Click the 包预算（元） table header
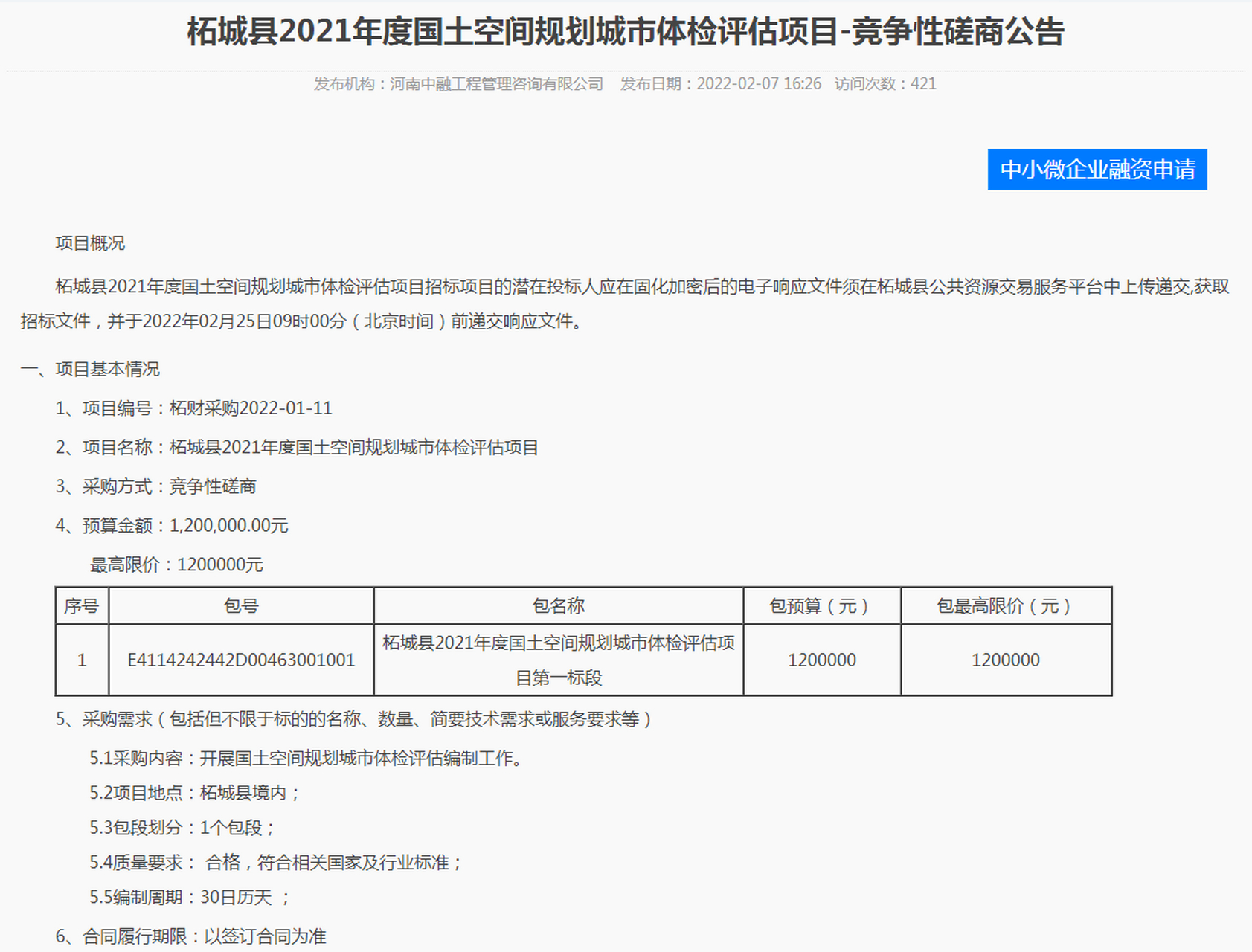Screen dimensions: 1252x952 [x=822, y=606]
